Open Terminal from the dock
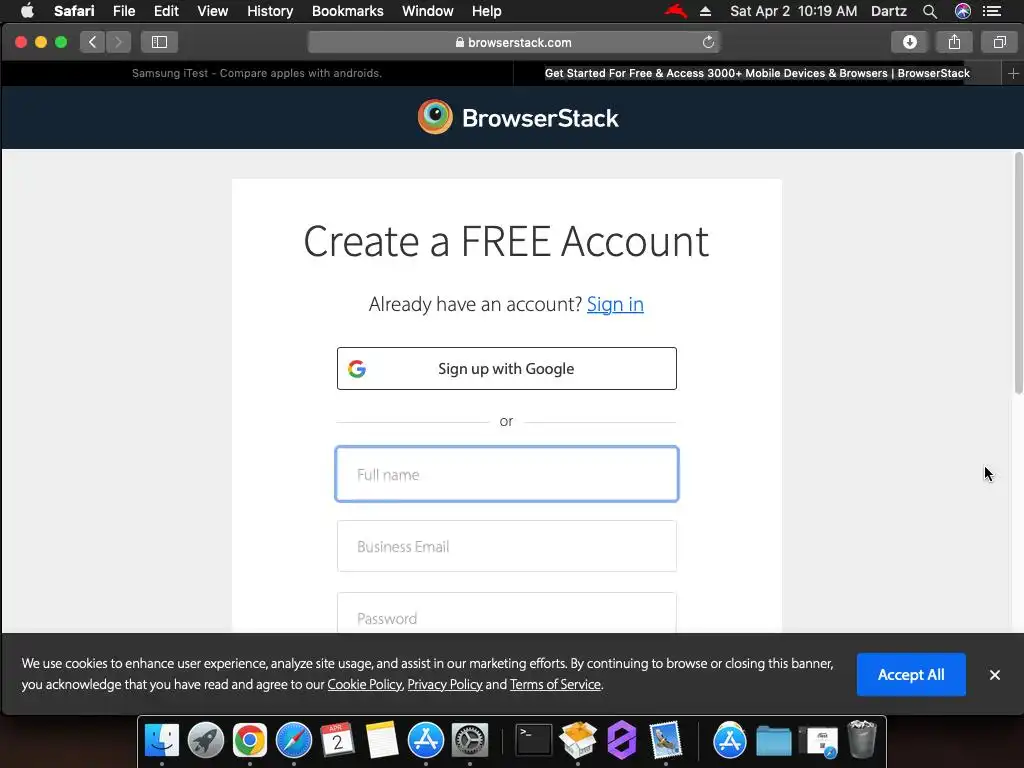 [x=534, y=741]
